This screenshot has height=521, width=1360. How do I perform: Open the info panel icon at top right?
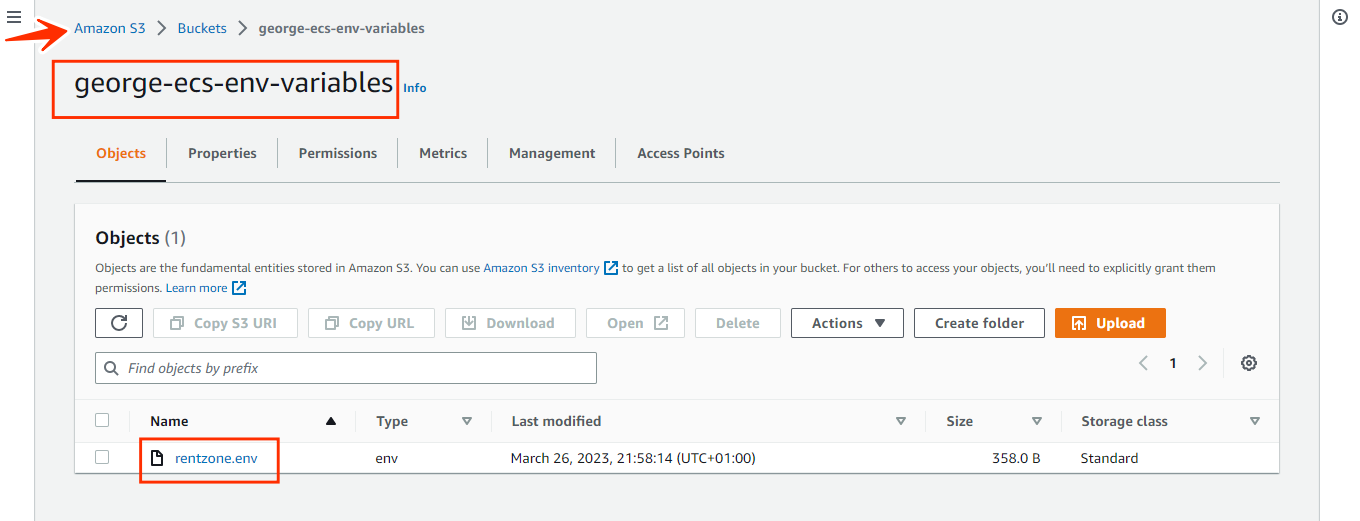coord(1341,19)
